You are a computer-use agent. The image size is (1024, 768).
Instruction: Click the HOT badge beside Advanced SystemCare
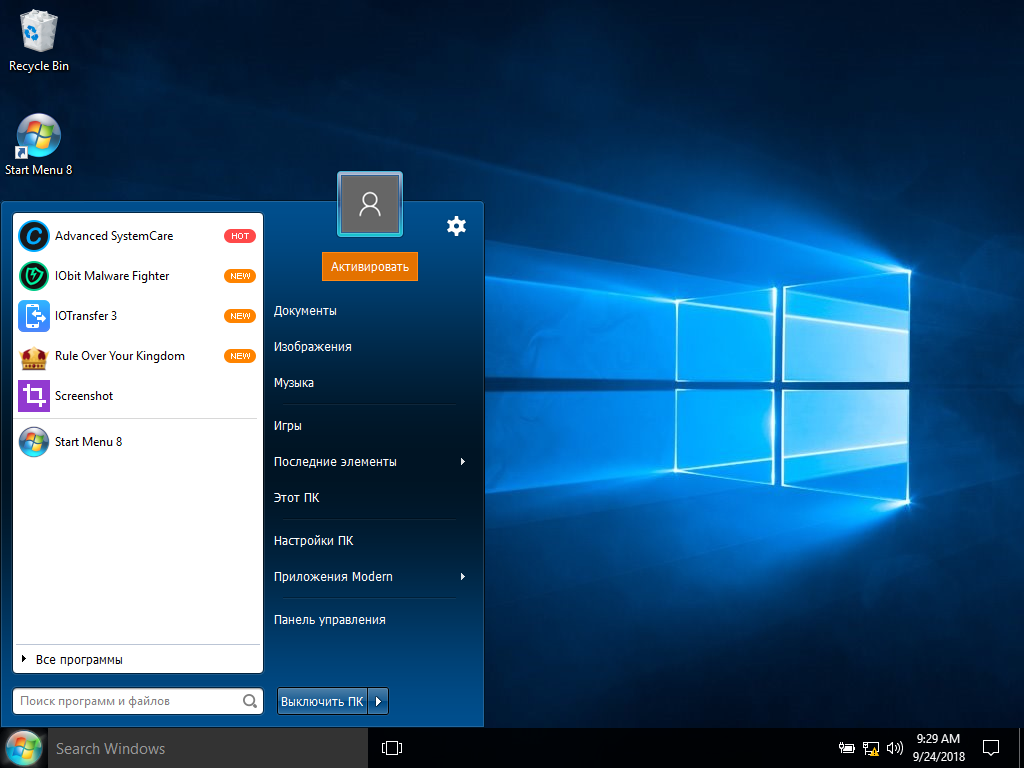240,236
